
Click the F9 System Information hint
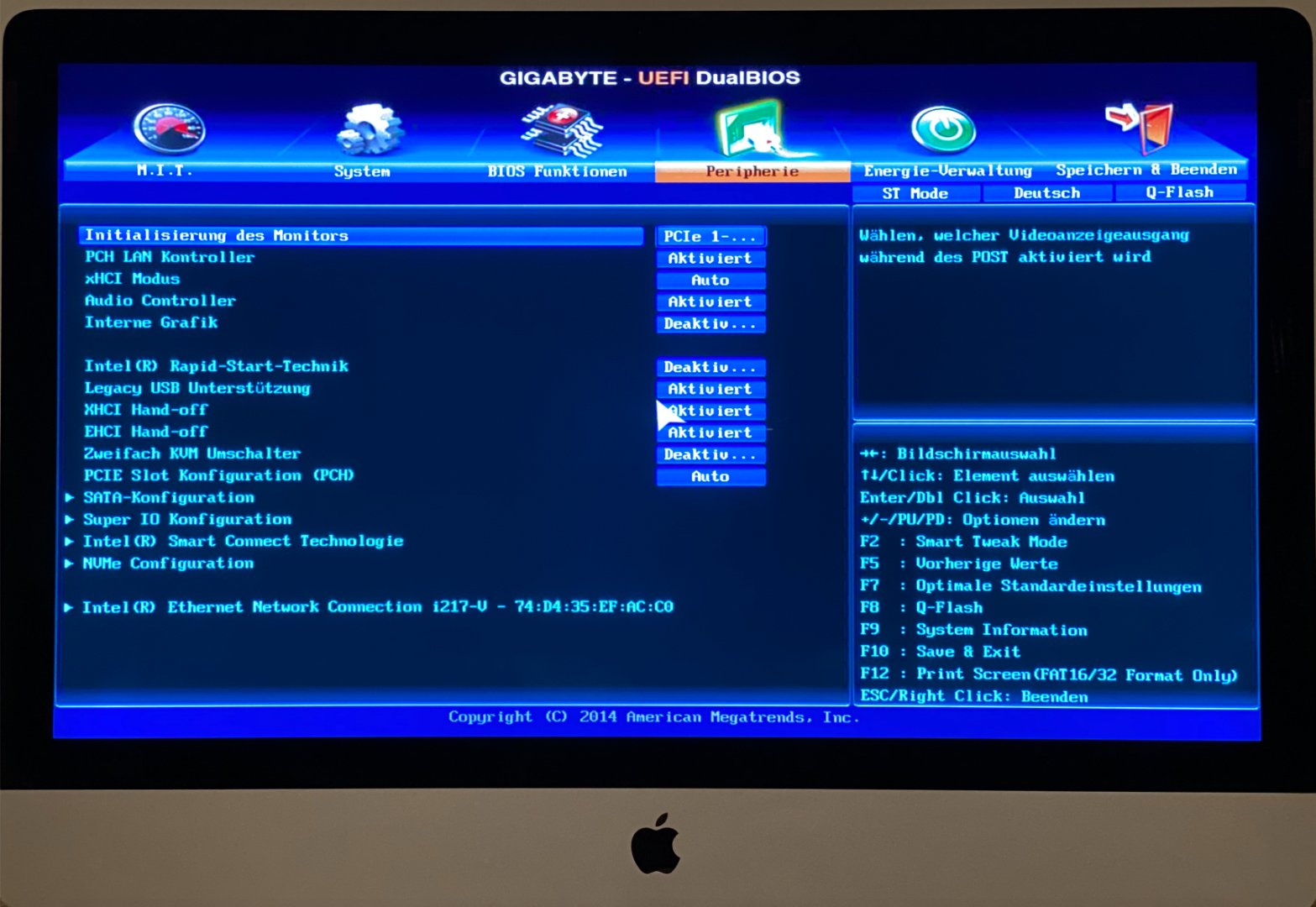pos(973,630)
